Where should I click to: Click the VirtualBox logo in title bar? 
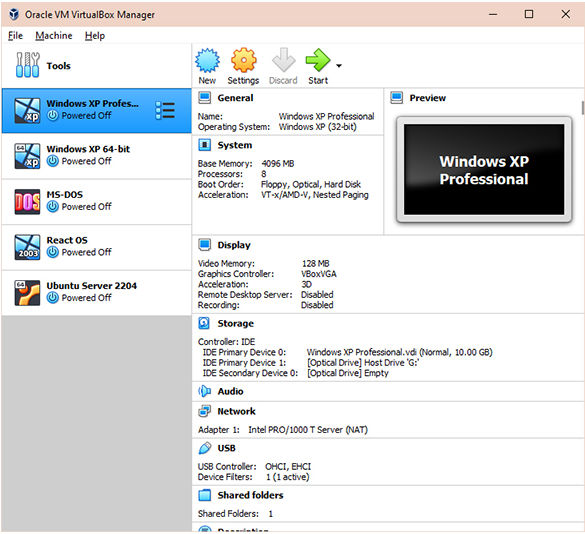coord(14,14)
